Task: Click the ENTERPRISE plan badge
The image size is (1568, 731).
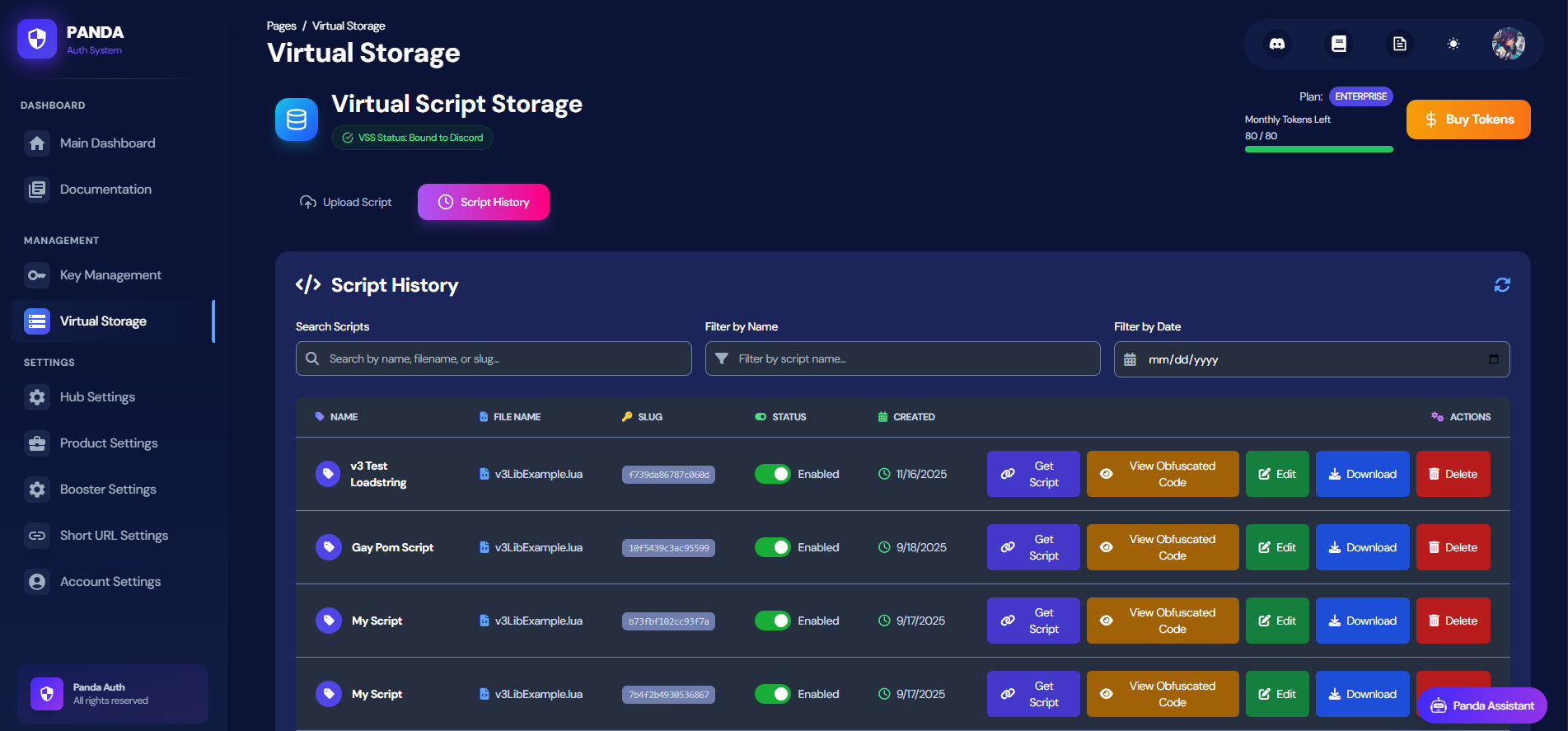Action: point(1360,96)
